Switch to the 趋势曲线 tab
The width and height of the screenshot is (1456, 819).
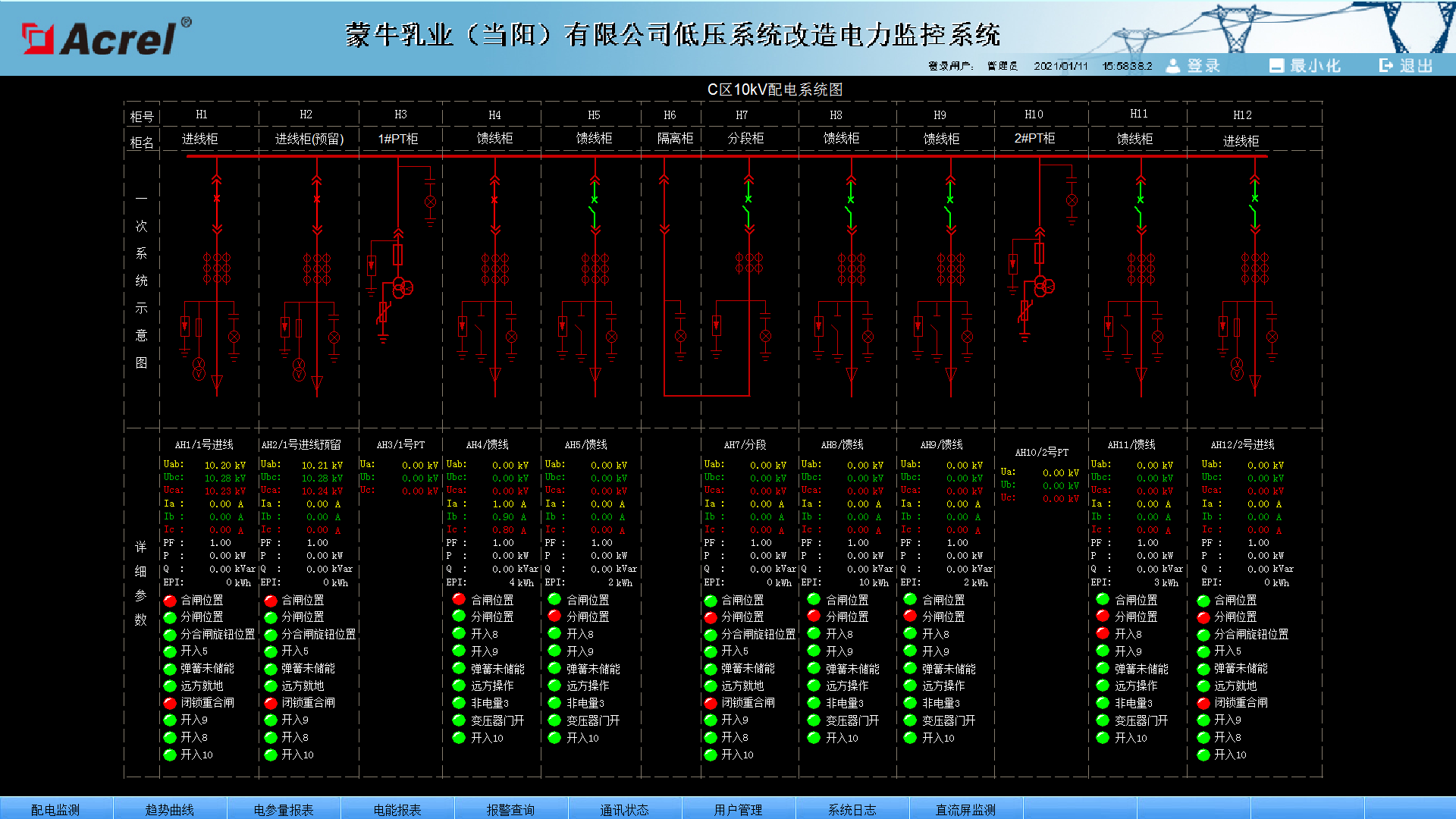[x=169, y=809]
